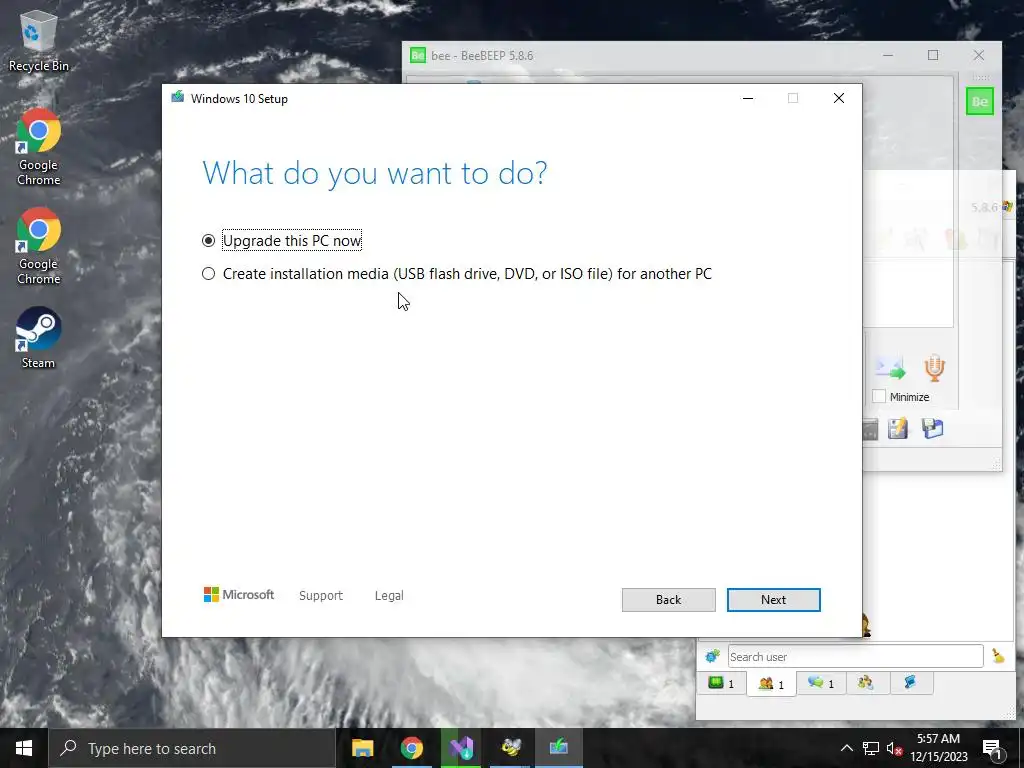The image size is (1024, 768).
Task: Click the muted volume tray icon
Action: 894,748
